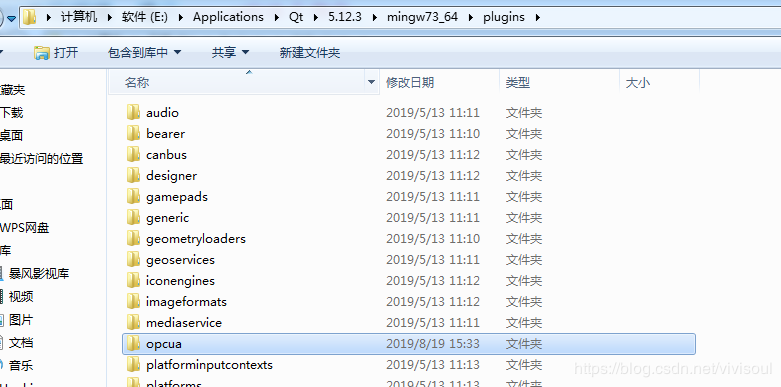
Task: Select the audio folder name
Action: pyautogui.click(x=162, y=113)
